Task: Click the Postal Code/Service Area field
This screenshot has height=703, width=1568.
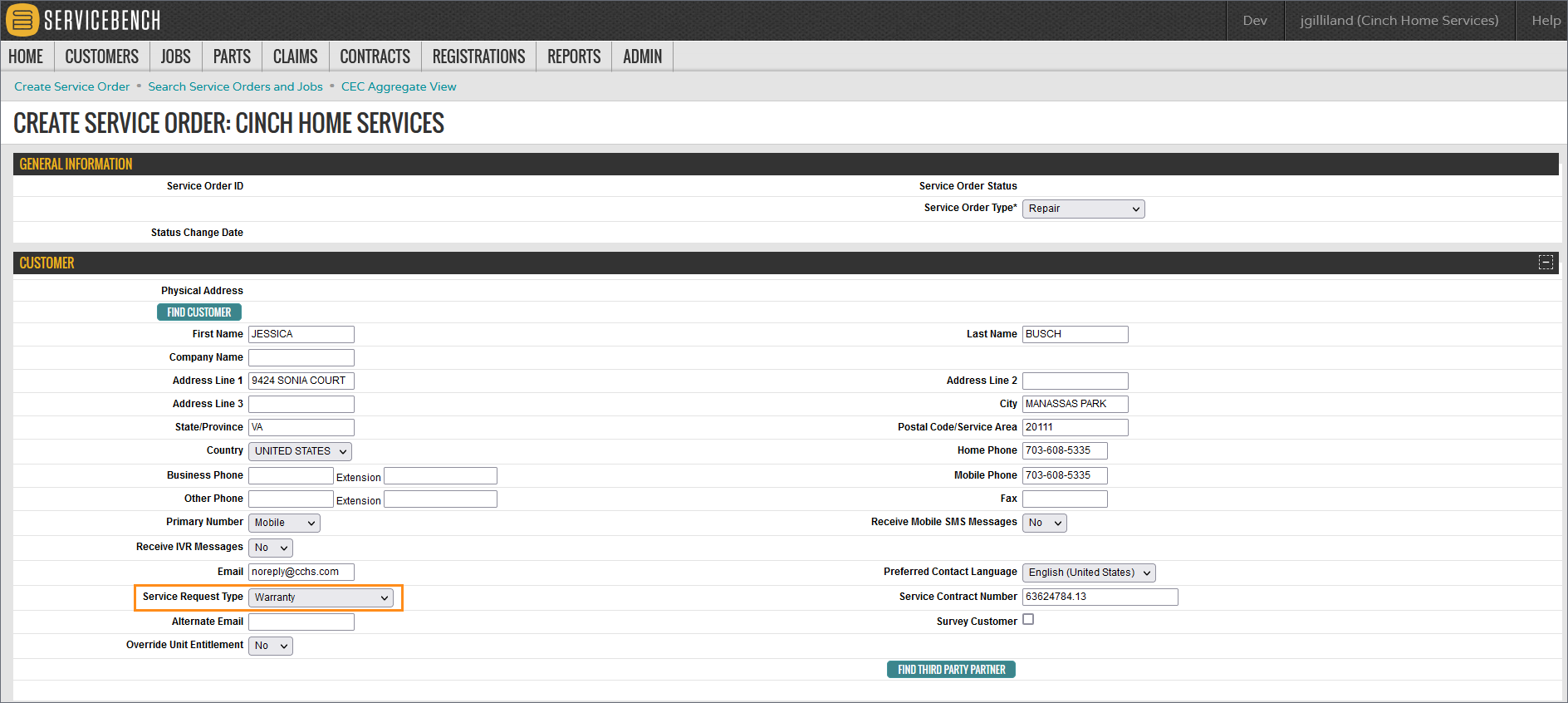Action: coord(1076,427)
